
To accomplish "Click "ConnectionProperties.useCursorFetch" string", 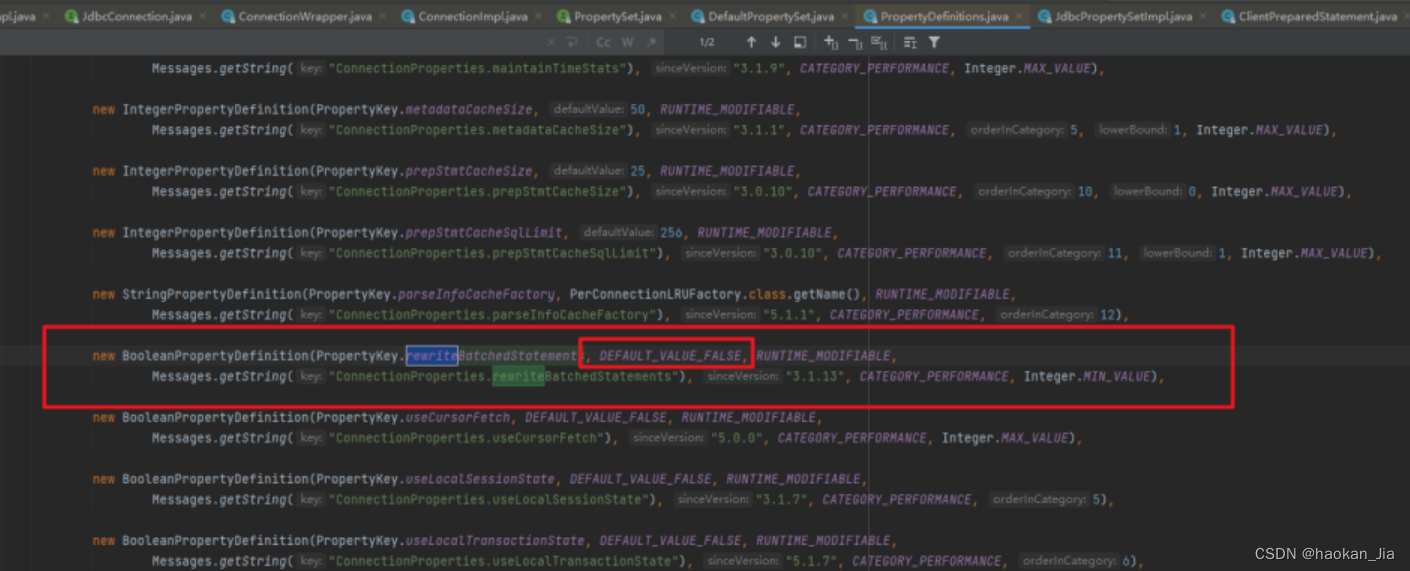I will [464, 439].
